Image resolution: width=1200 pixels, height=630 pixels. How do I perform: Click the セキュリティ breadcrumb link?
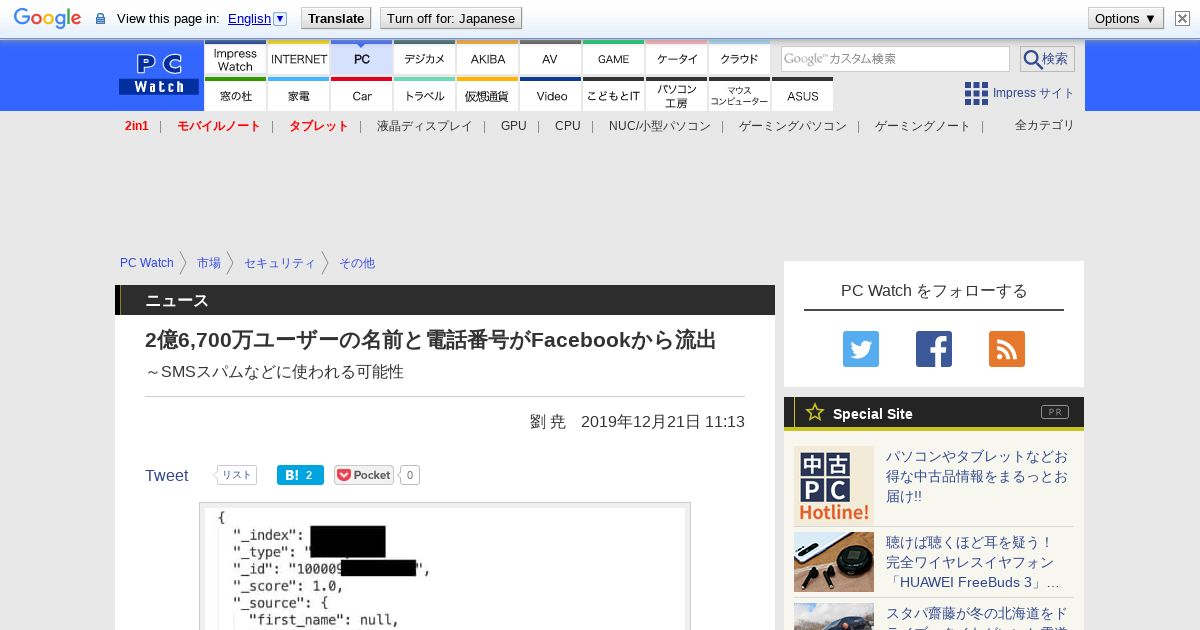coord(280,263)
